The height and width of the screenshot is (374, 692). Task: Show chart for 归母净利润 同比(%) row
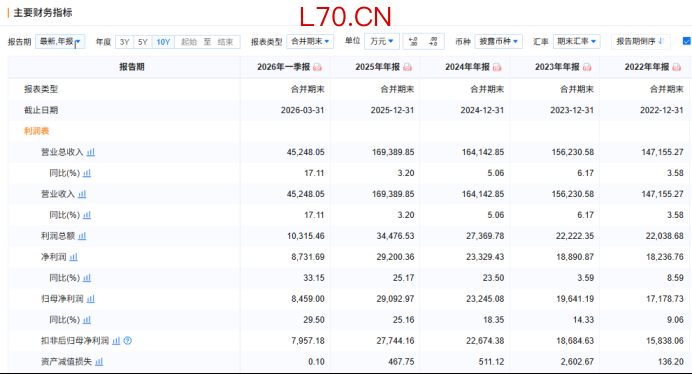click(87, 320)
